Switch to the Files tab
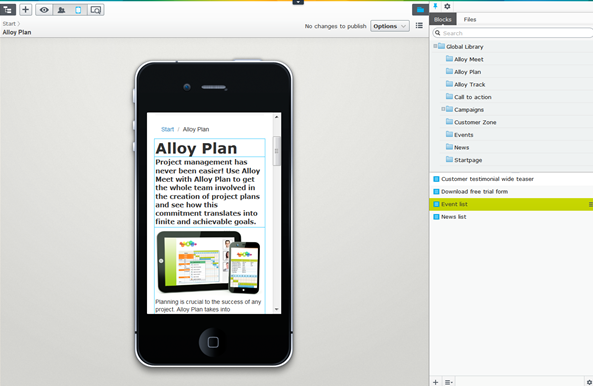 (470, 19)
